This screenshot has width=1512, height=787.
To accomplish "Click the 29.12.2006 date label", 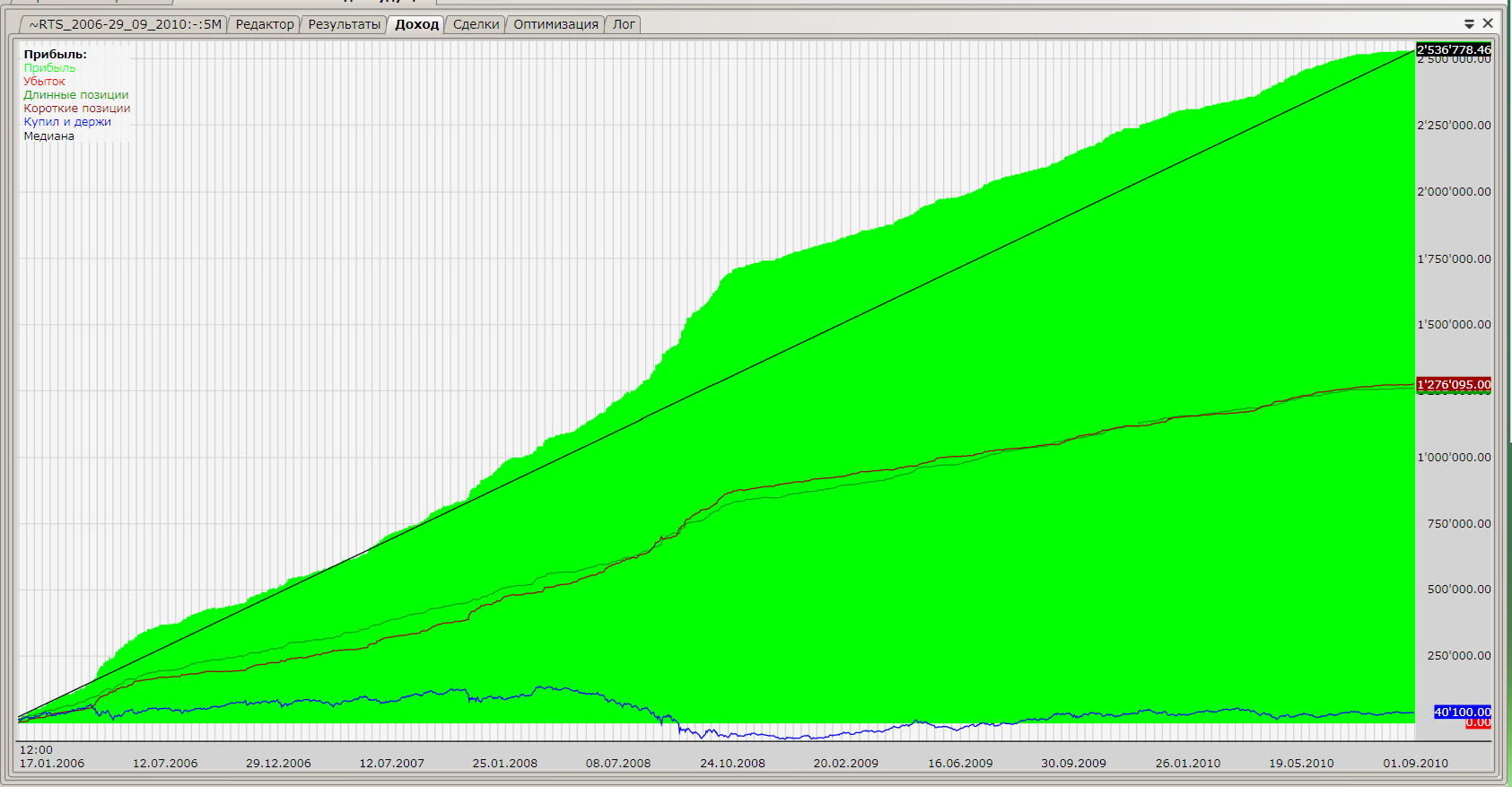I will 278,764.
